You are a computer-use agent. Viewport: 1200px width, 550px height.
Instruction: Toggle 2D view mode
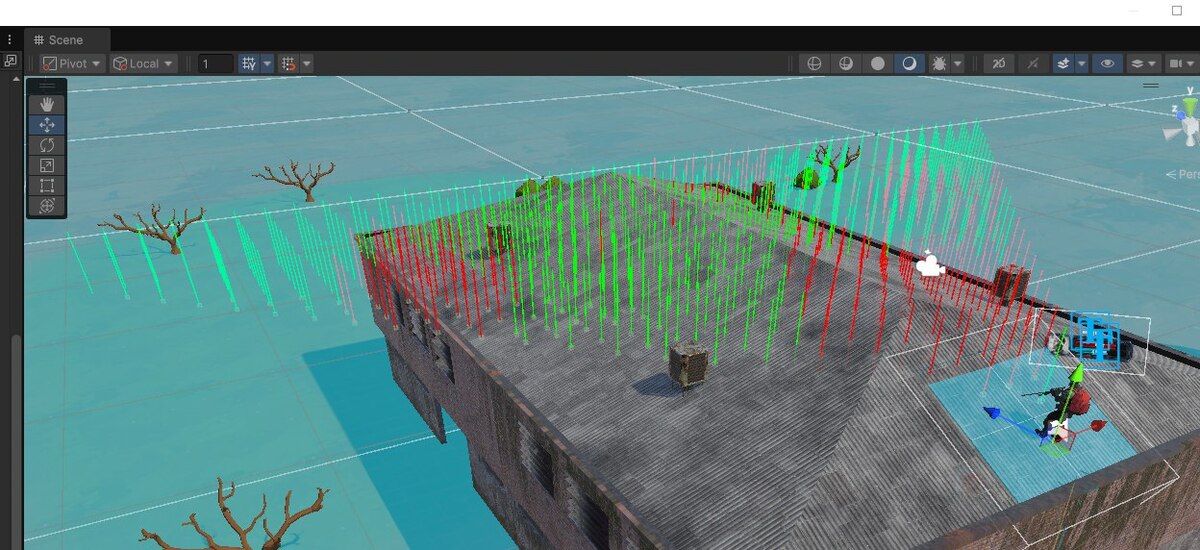[x=997, y=63]
